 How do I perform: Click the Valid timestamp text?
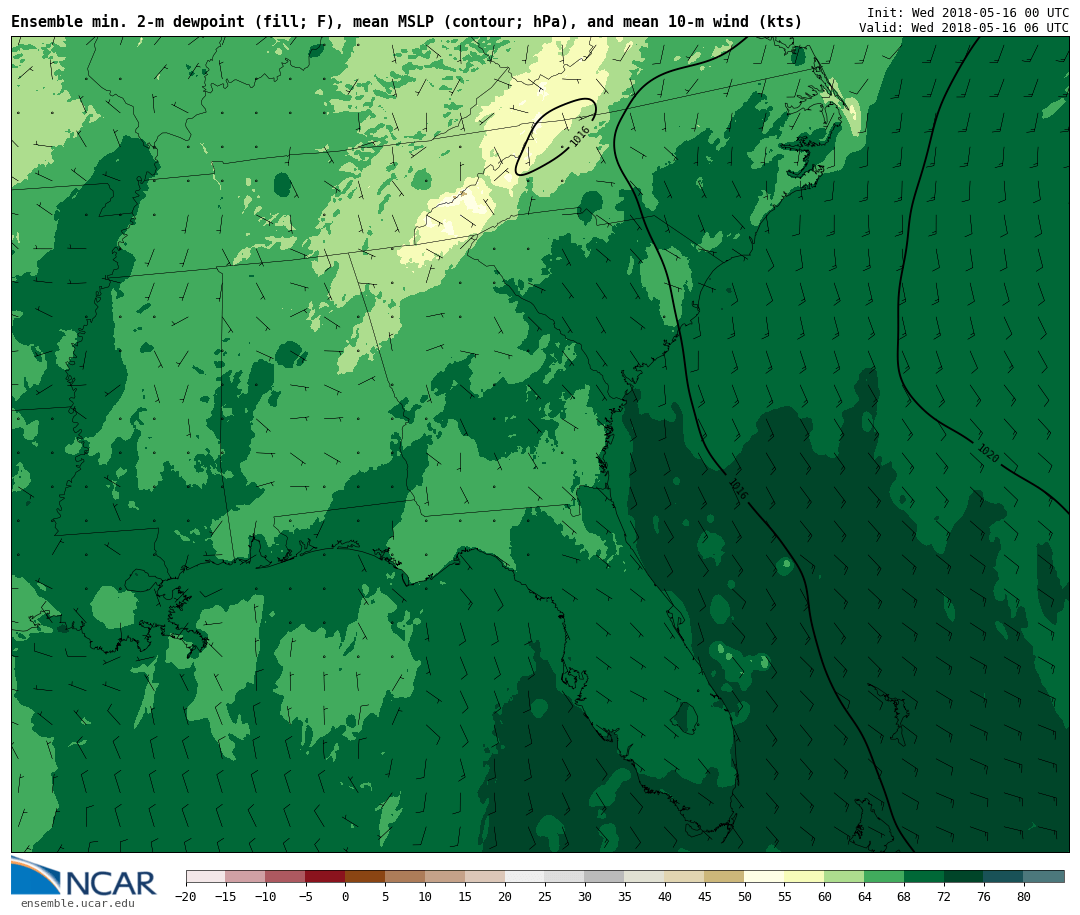pos(963,28)
